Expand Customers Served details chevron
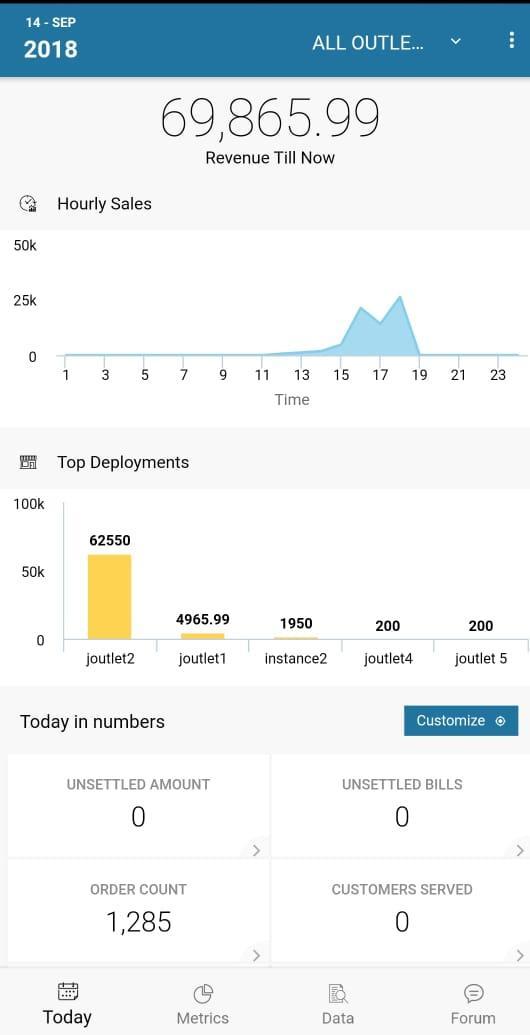Screen dimensions: 530x1035 click(520, 955)
